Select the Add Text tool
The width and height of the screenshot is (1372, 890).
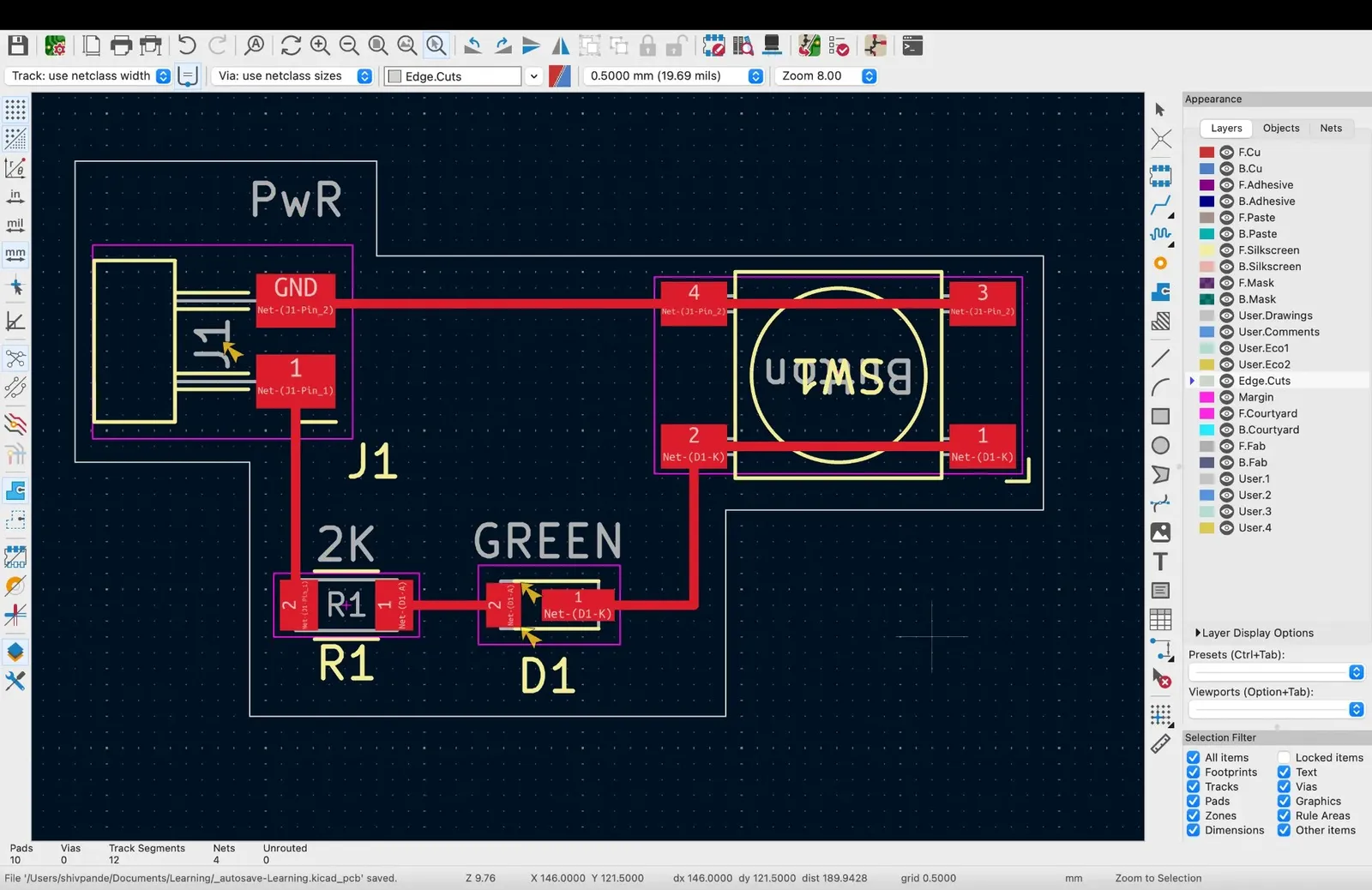point(1160,562)
